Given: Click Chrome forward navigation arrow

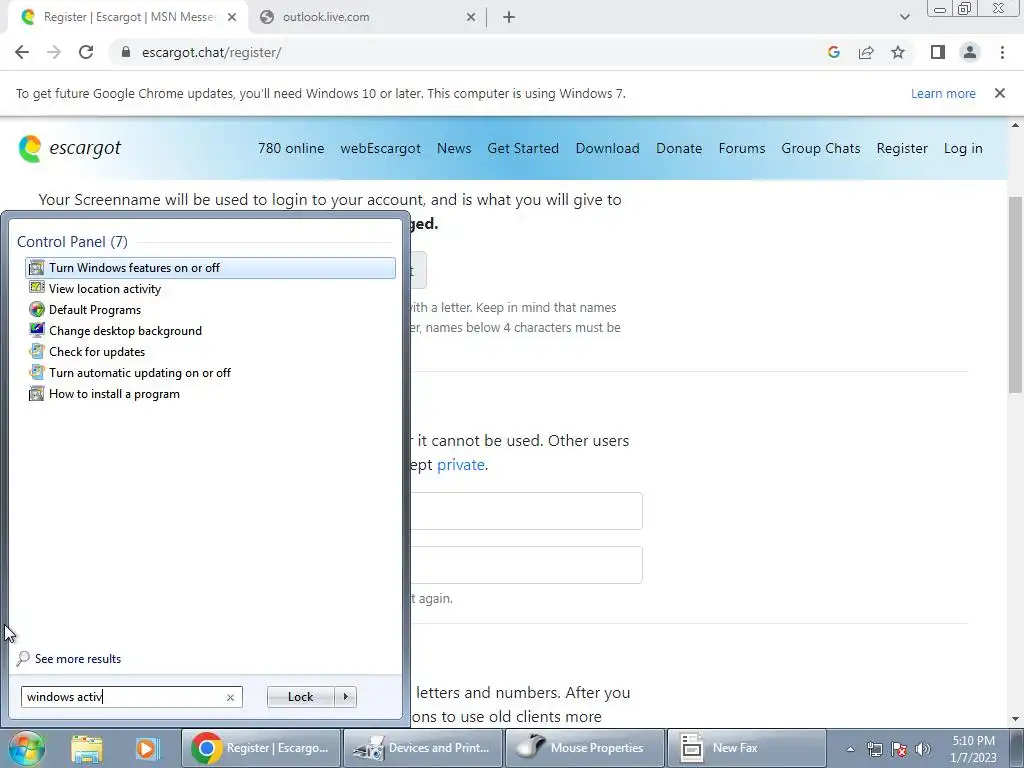Looking at the screenshot, I should coord(54,52).
